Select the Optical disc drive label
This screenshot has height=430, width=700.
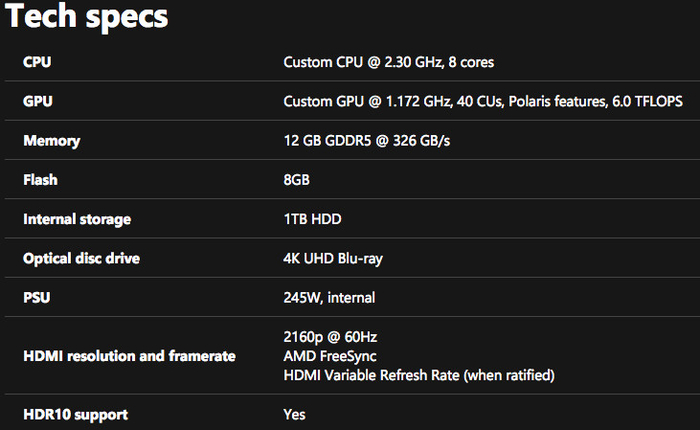point(81,258)
